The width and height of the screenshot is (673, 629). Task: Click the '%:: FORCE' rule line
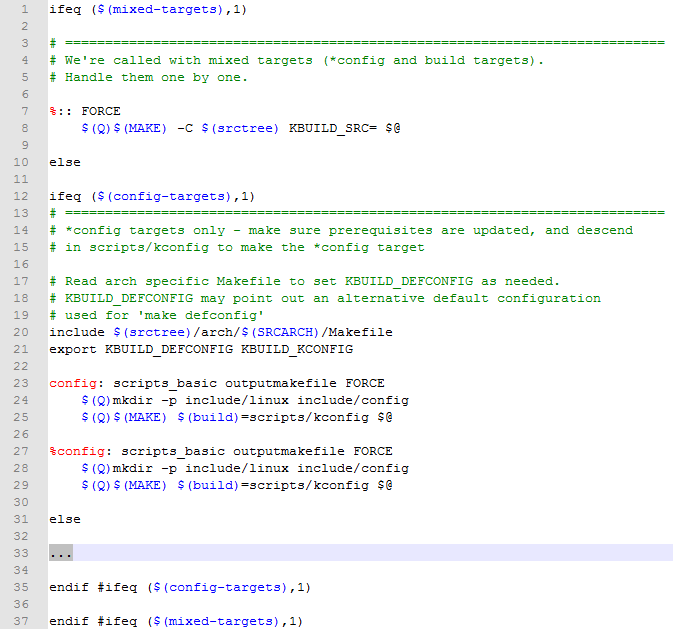pyautogui.click(x=85, y=112)
